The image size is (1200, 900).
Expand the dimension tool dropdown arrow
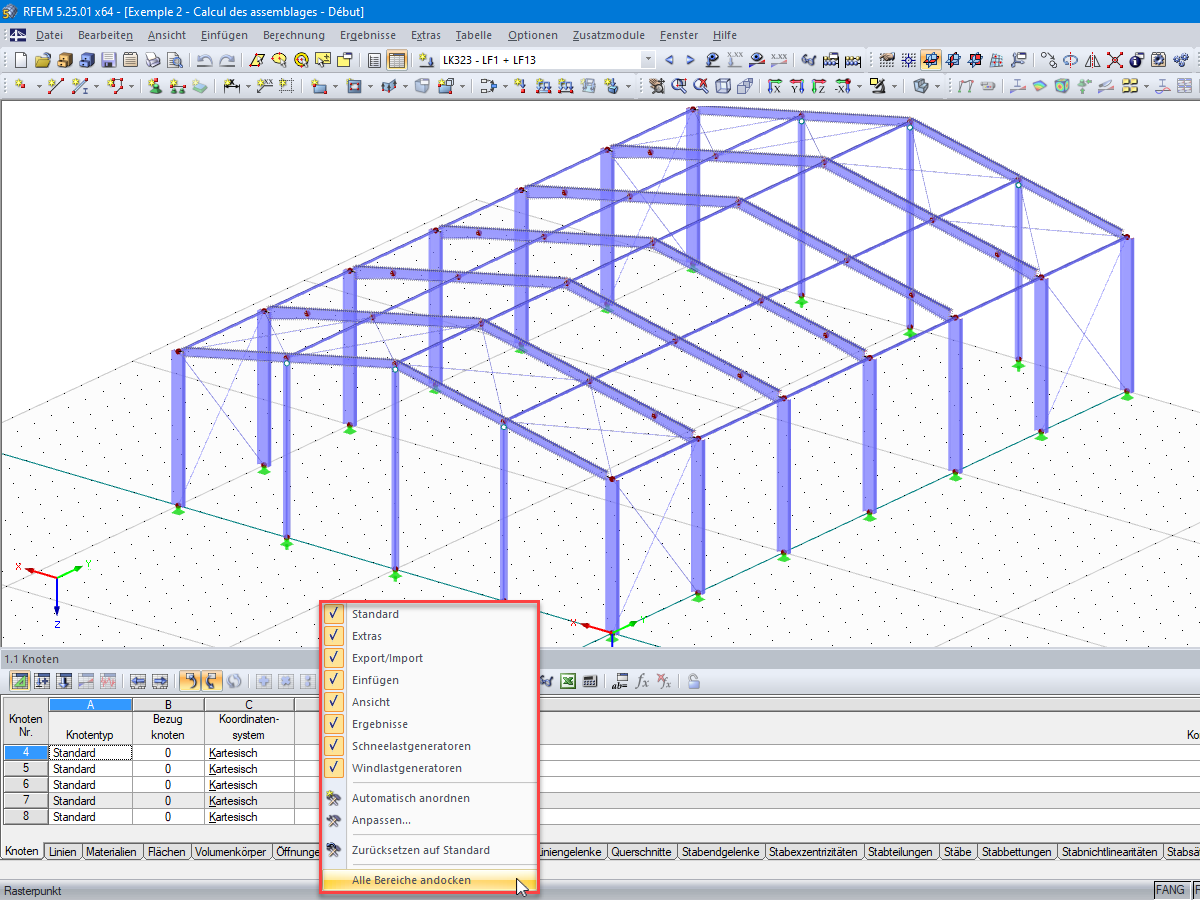(248, 86)
